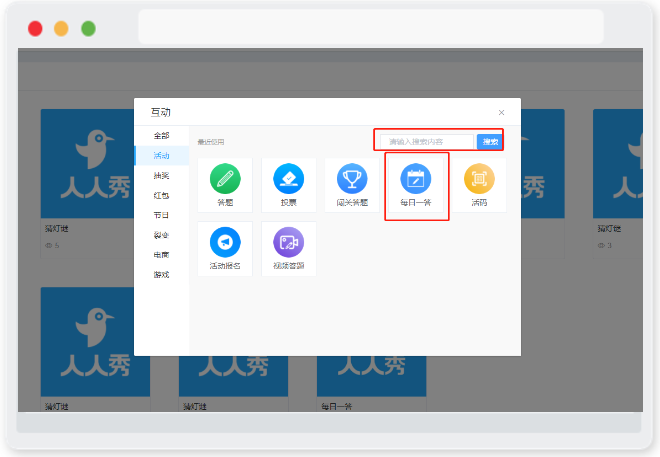The height and width of the screenshot is (457, 660).
Task: Click the green window maximize dot
Action: point(88,29)
